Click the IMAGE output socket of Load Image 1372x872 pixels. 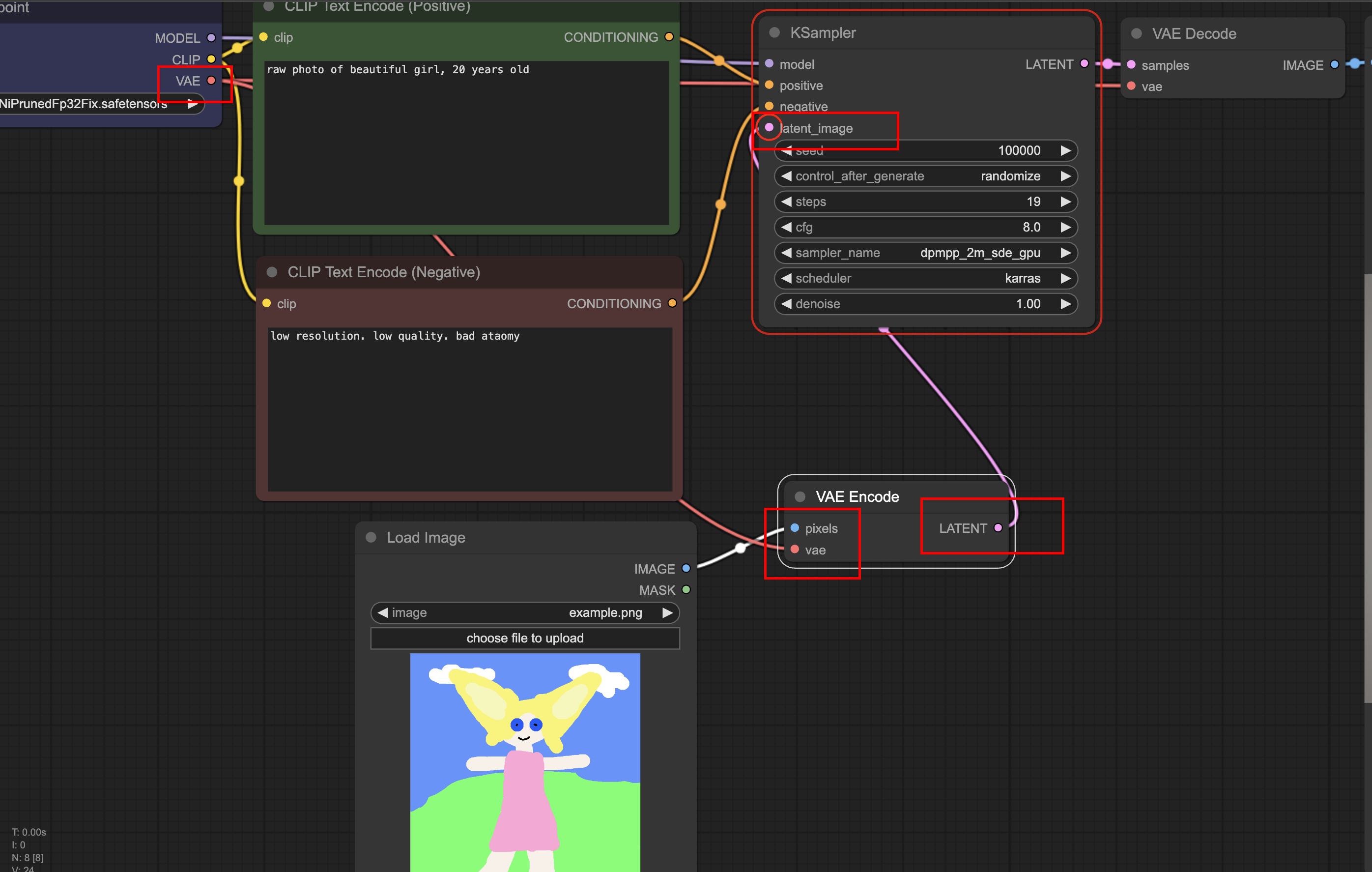click(686, 568)
